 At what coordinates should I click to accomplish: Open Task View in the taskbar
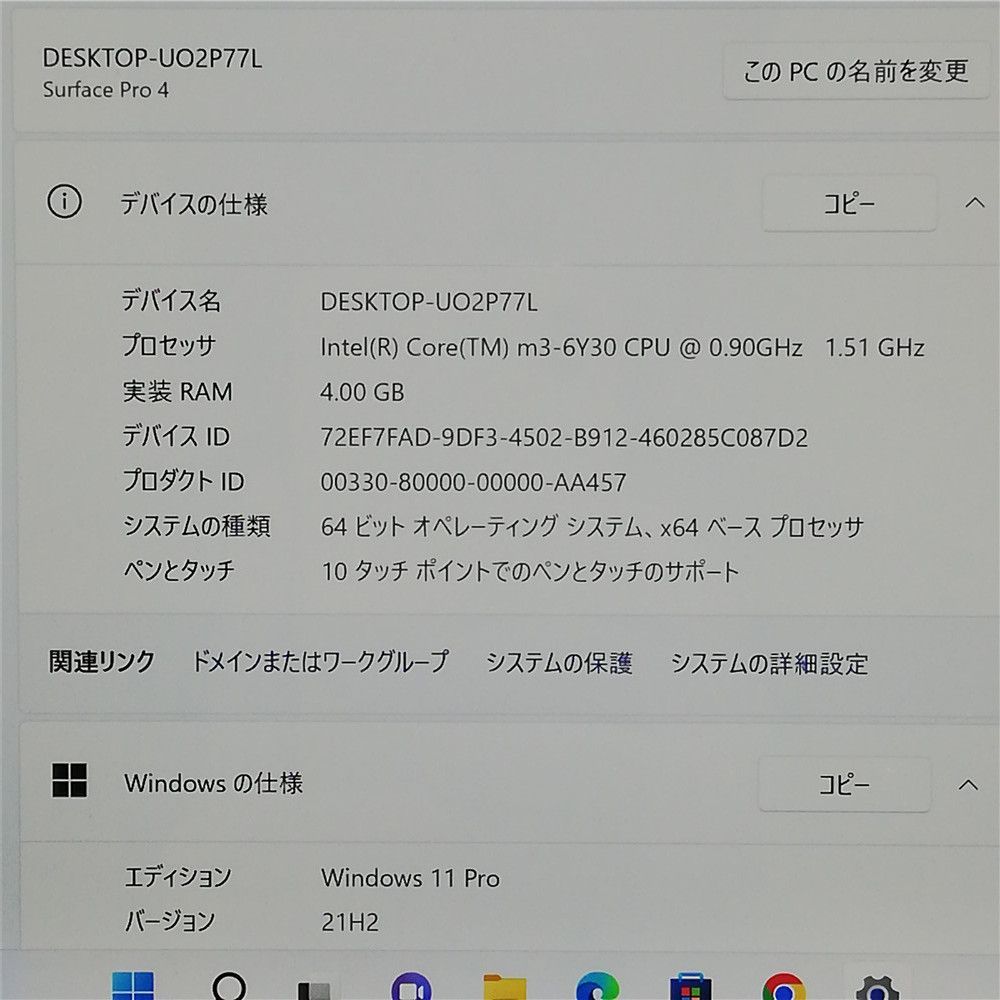(314, 990)
